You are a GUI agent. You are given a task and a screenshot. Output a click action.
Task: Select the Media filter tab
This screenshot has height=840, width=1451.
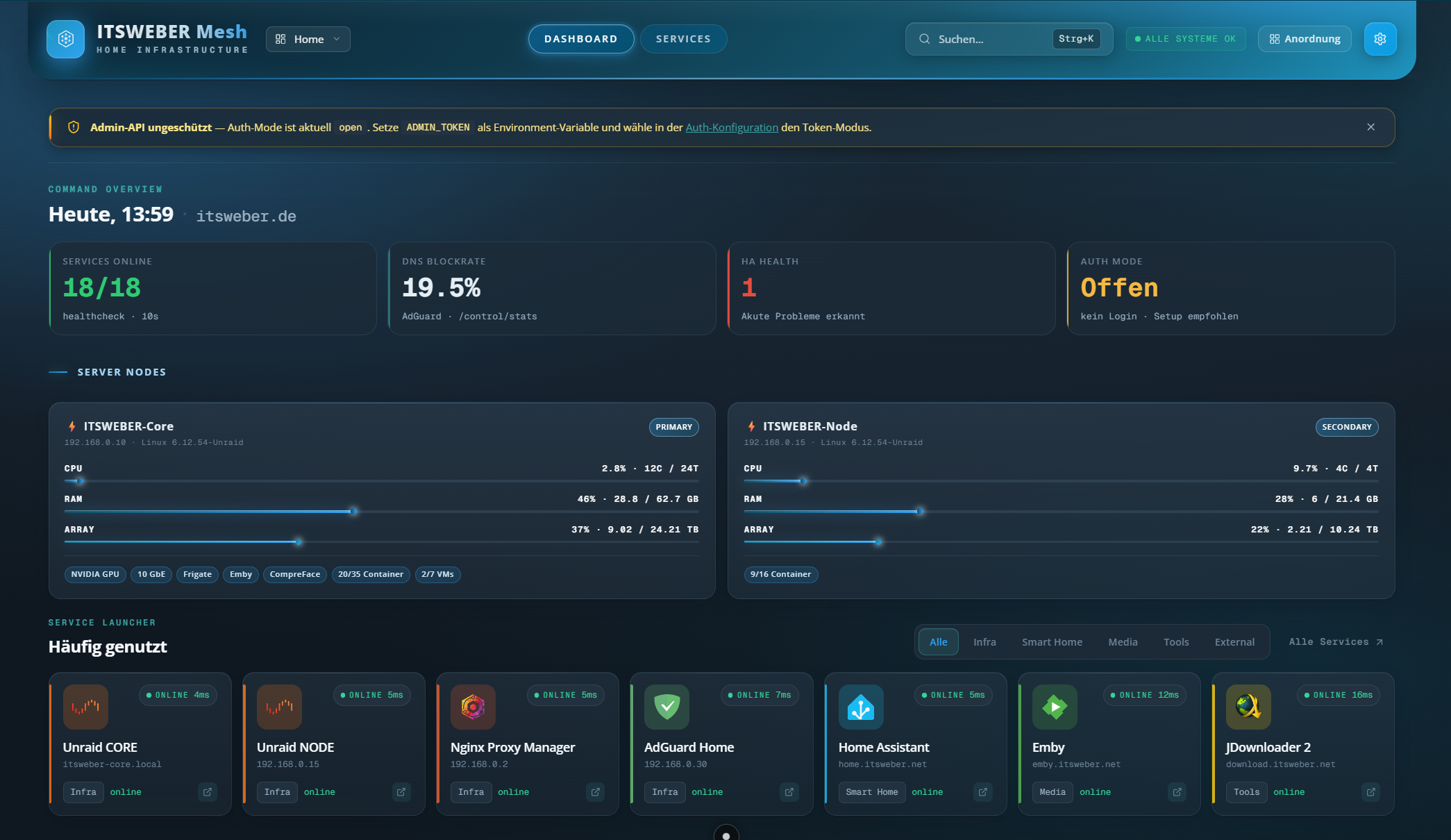[1123, 642]
